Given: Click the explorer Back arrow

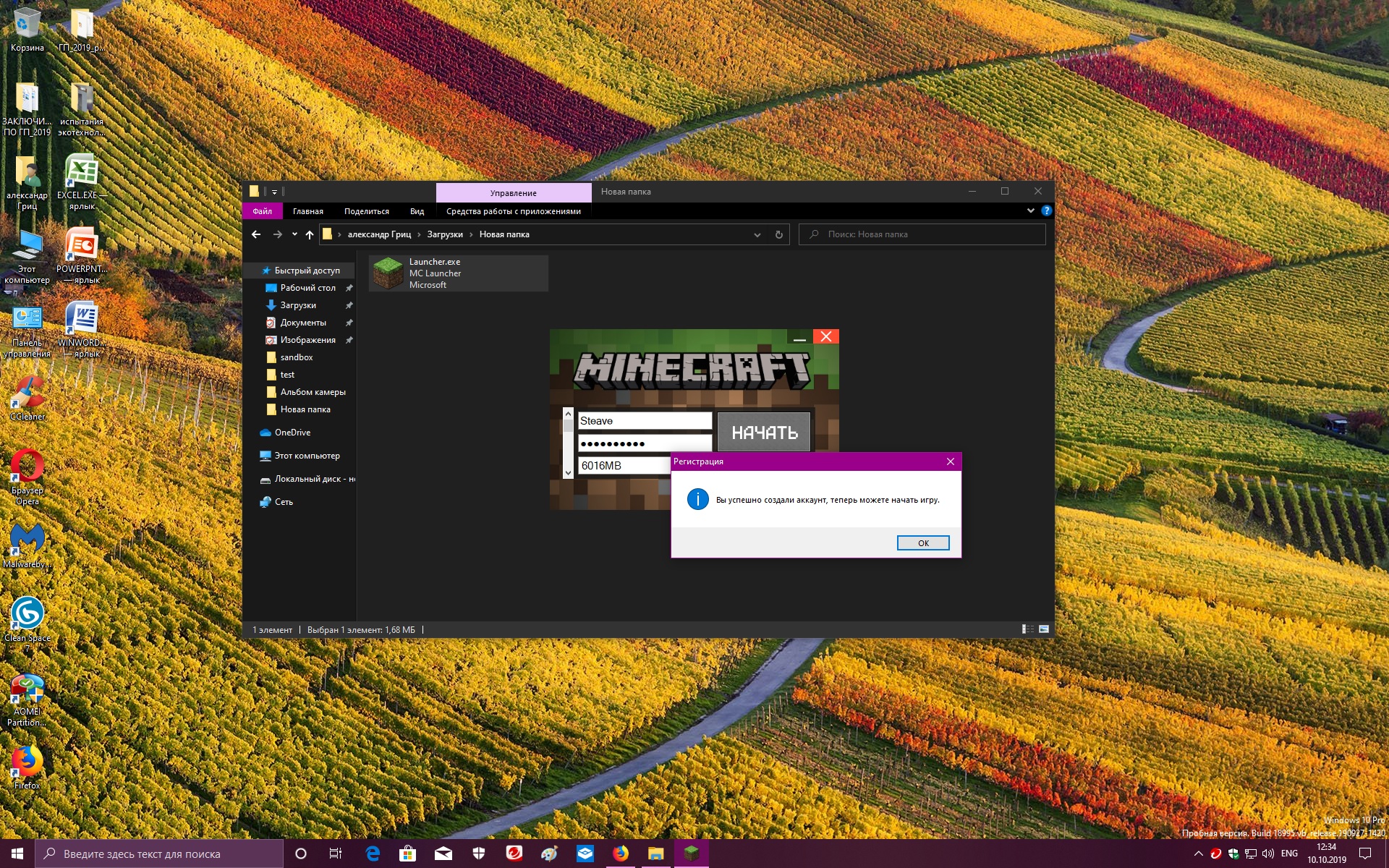Looking at the screenshot, I should click(x=256, y=234).
